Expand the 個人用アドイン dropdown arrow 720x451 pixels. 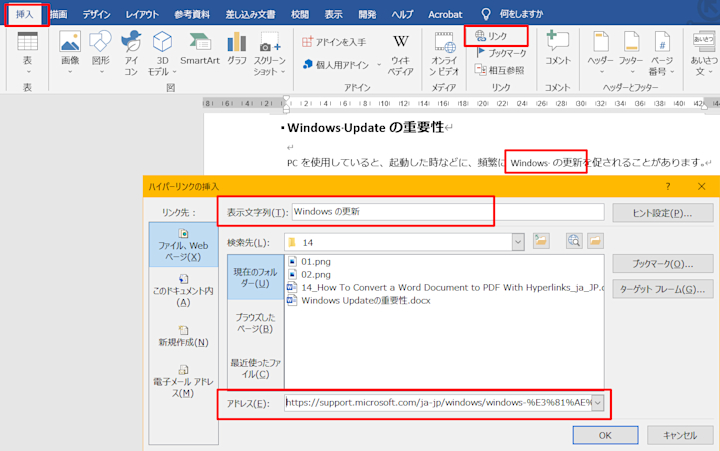(379, 65)
